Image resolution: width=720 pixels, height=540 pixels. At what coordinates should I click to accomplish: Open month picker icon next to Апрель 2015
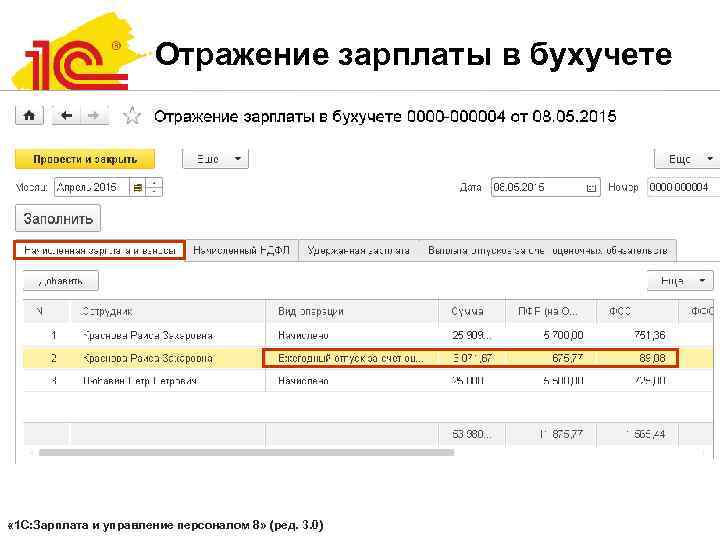tap(137, 187)
